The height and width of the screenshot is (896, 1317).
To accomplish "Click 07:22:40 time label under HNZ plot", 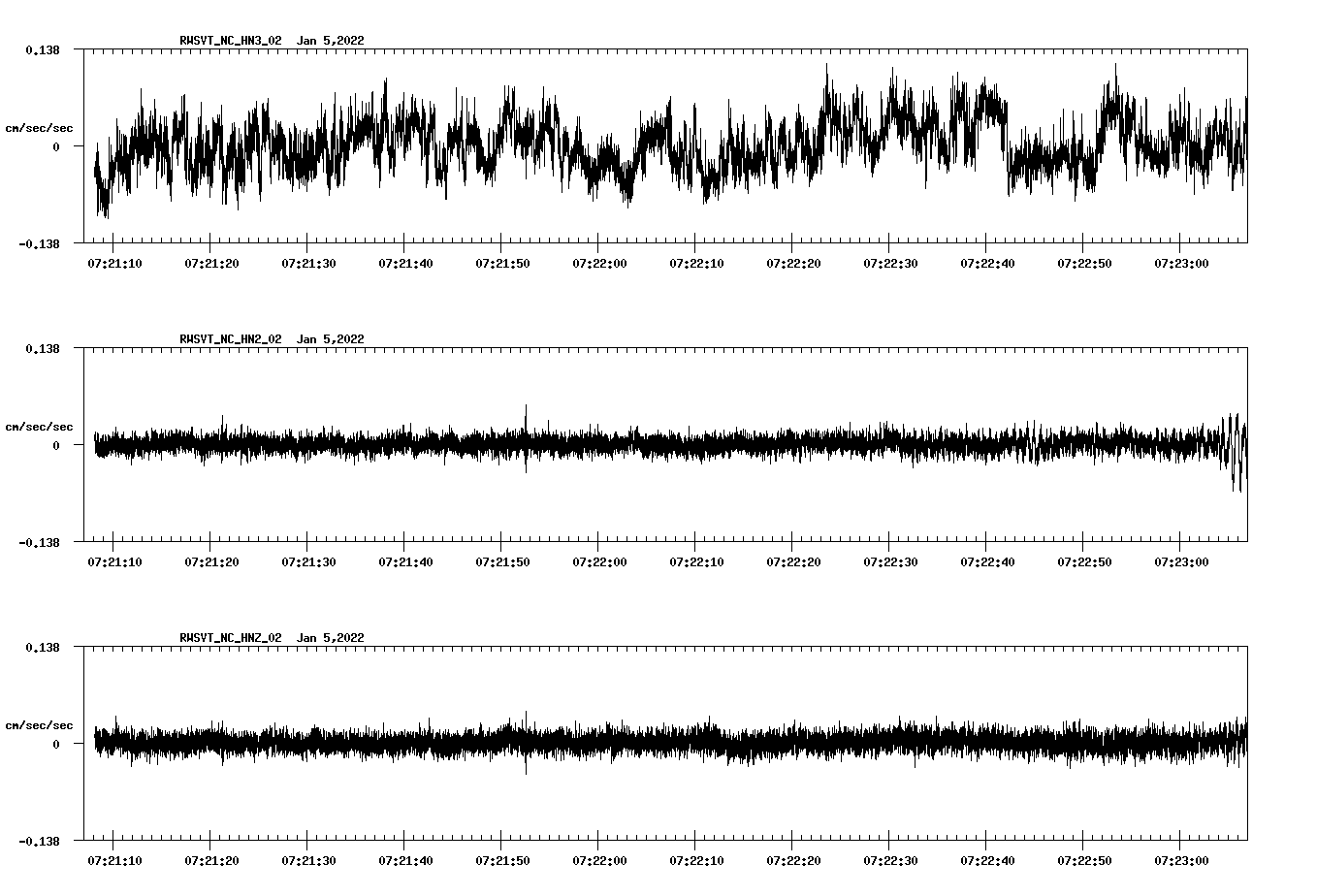I will 987,860.
